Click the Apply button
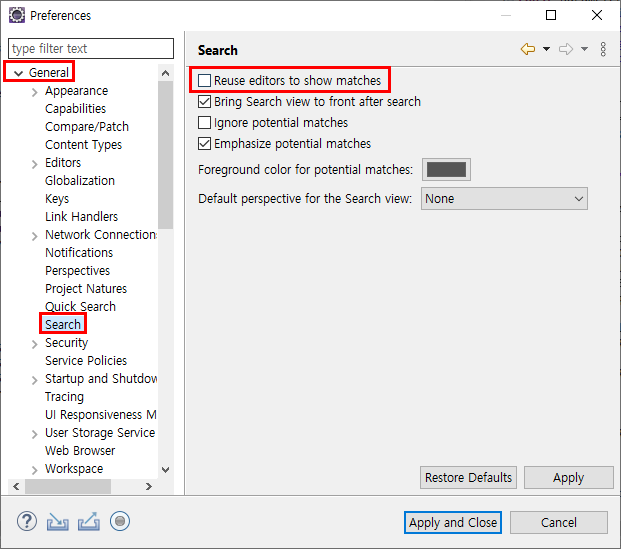Viewport: 621px width, 549px height. (x=569, y=477)
